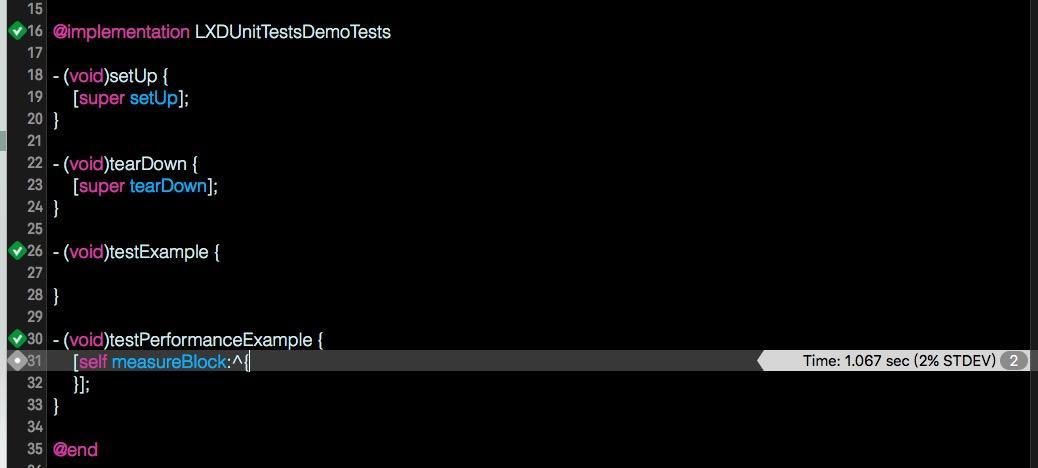Image resolution: width=1038 pixels, height=468 pixels.
Task: Click the green checkmark next to testExample
Action: point(16,251)
